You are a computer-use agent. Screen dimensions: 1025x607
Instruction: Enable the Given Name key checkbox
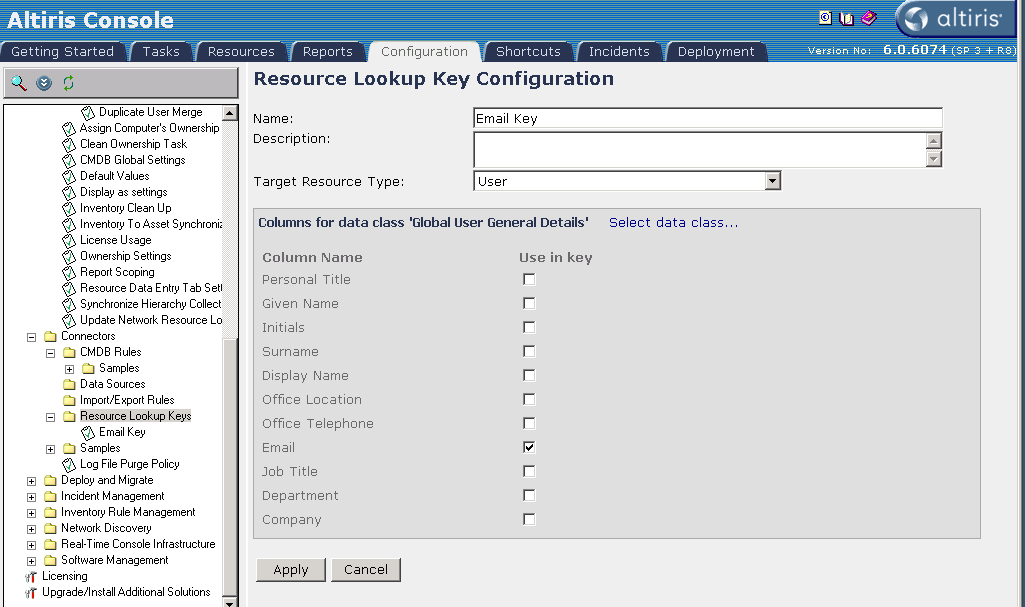529,303
